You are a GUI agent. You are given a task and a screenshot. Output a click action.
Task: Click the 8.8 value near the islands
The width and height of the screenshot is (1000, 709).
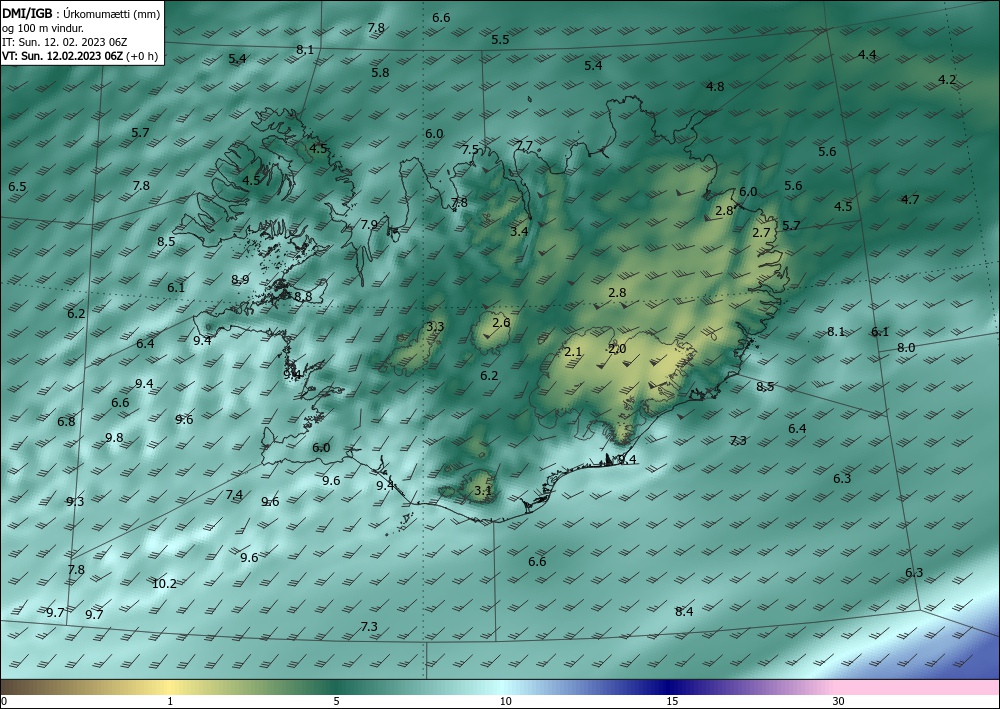click(x=304, y=296)
